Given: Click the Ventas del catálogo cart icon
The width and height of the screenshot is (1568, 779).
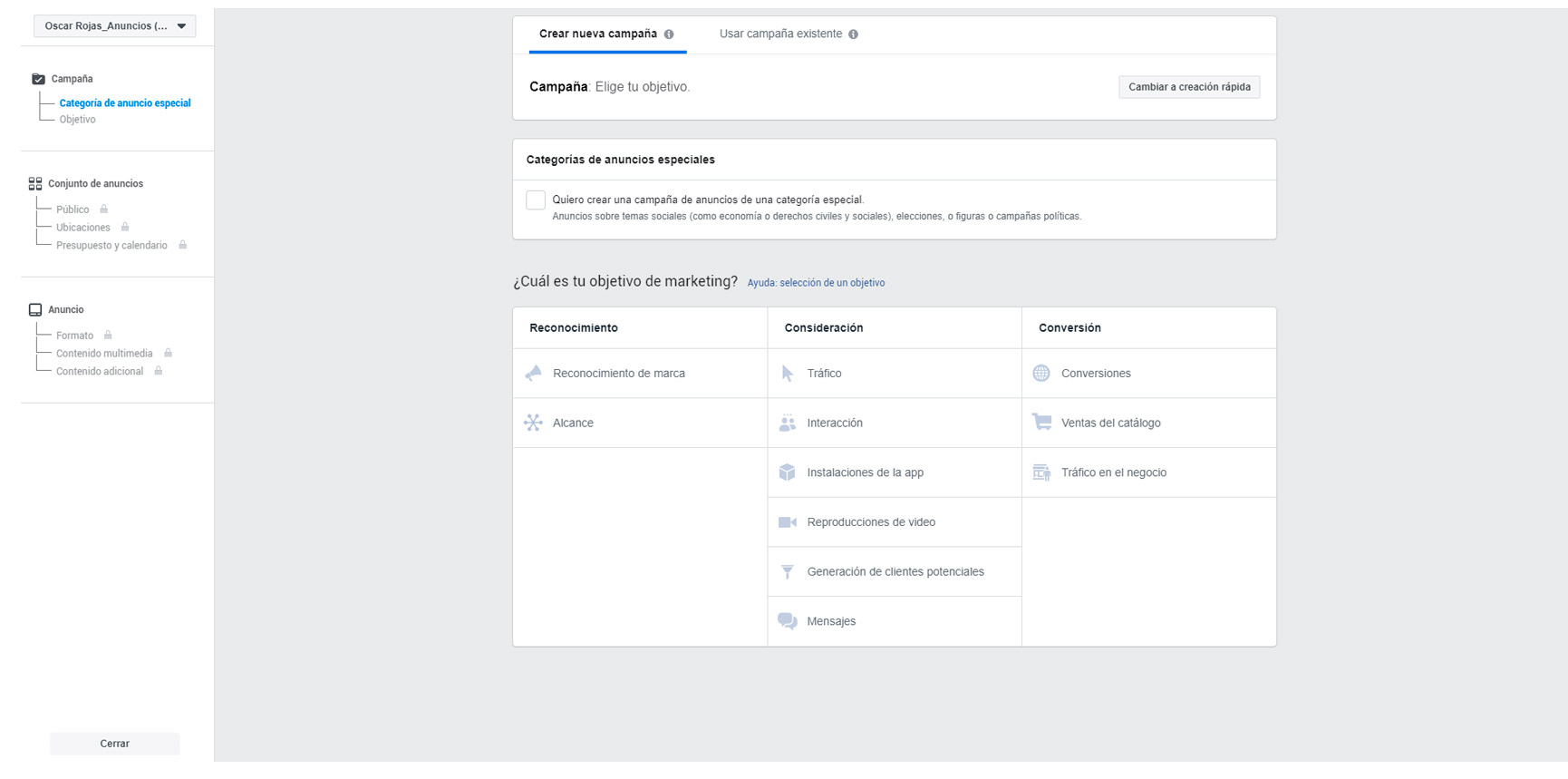Looking at the screenshot, I should pyautogui.click(x=1041, y=423).
